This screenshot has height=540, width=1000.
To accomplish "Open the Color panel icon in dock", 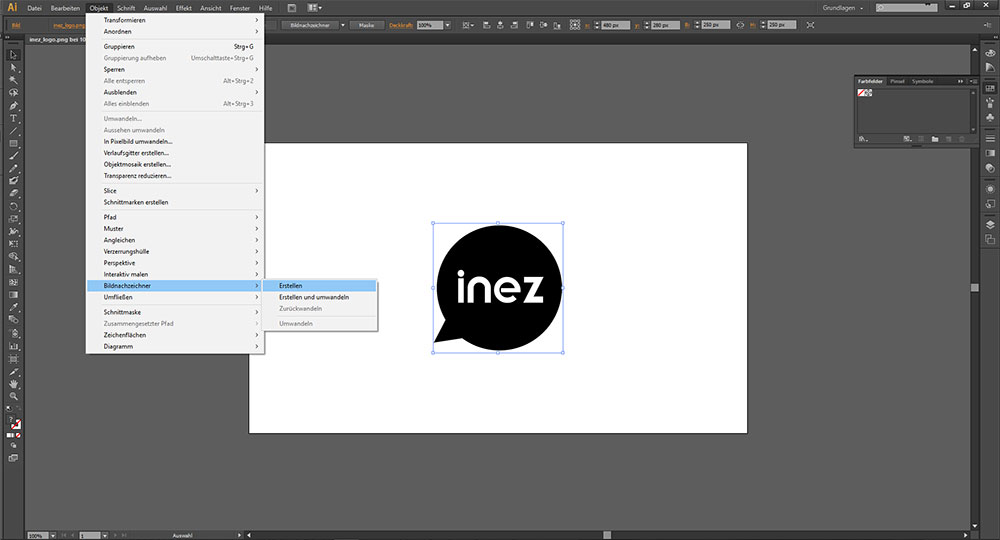I will [990, 53].
